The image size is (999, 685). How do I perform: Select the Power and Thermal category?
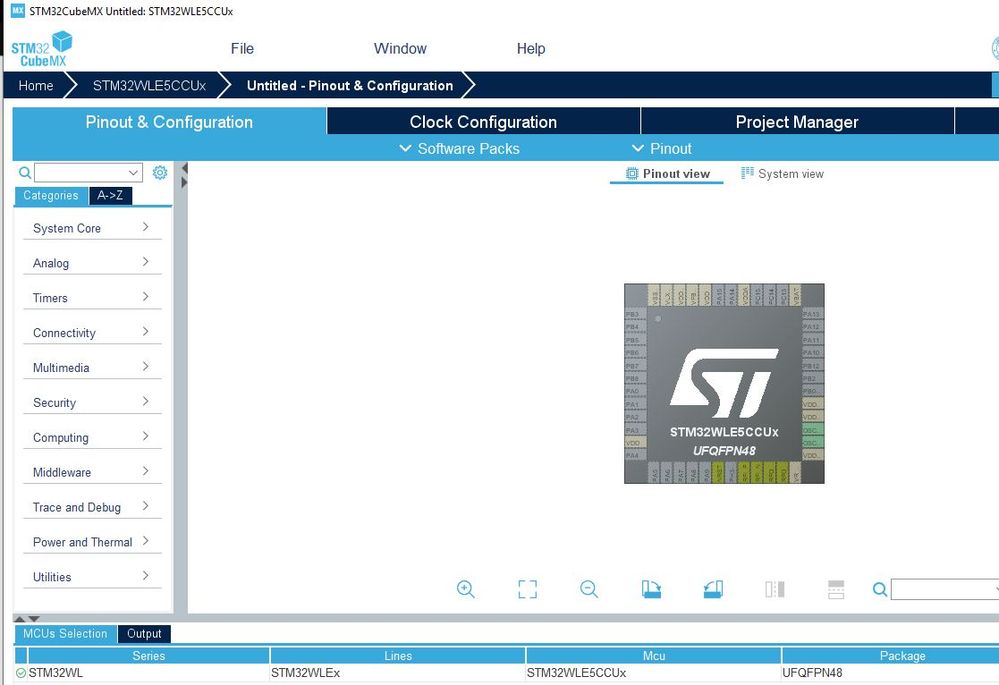92,542
